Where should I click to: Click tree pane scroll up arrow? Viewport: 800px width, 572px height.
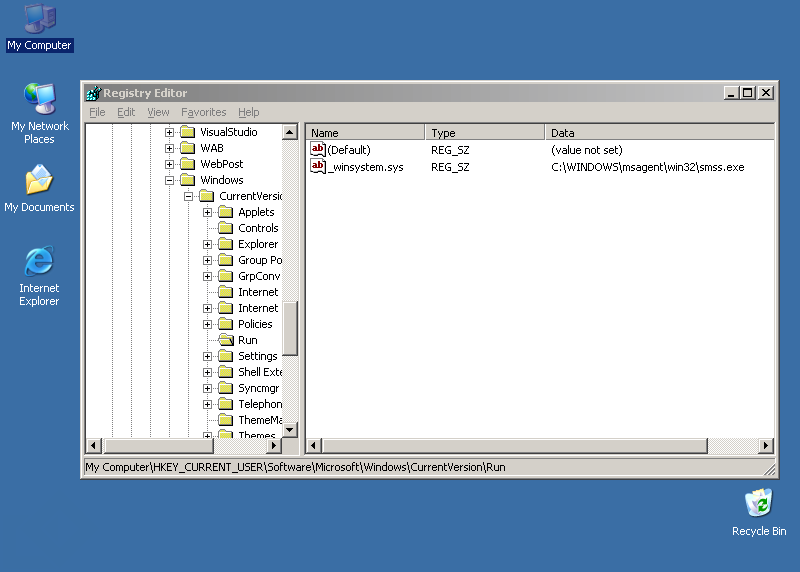tap(290, 132)
